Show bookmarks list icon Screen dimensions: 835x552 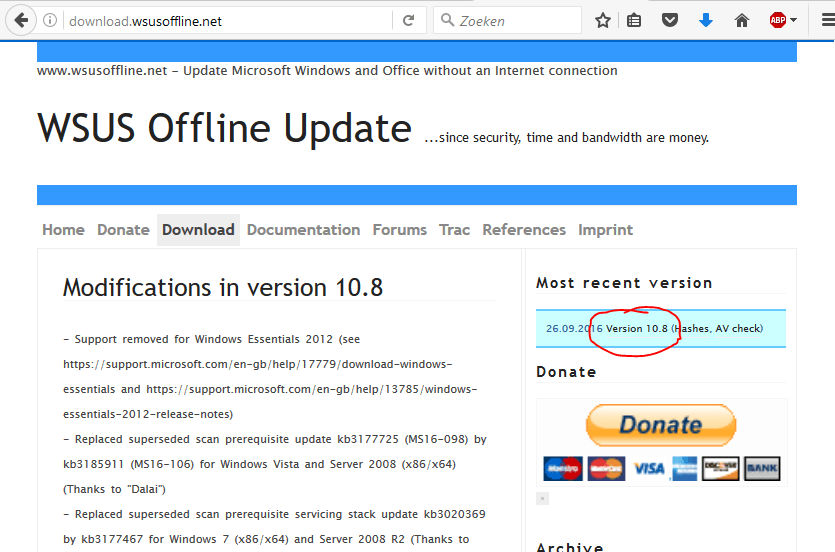(x=634, y=21)
